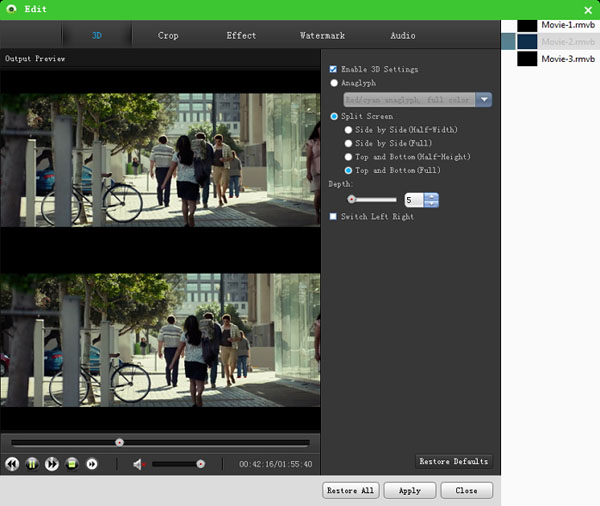Decrease depth value with down stepper arrow
The width and height of the screenshot is (600, 506).
431,204
